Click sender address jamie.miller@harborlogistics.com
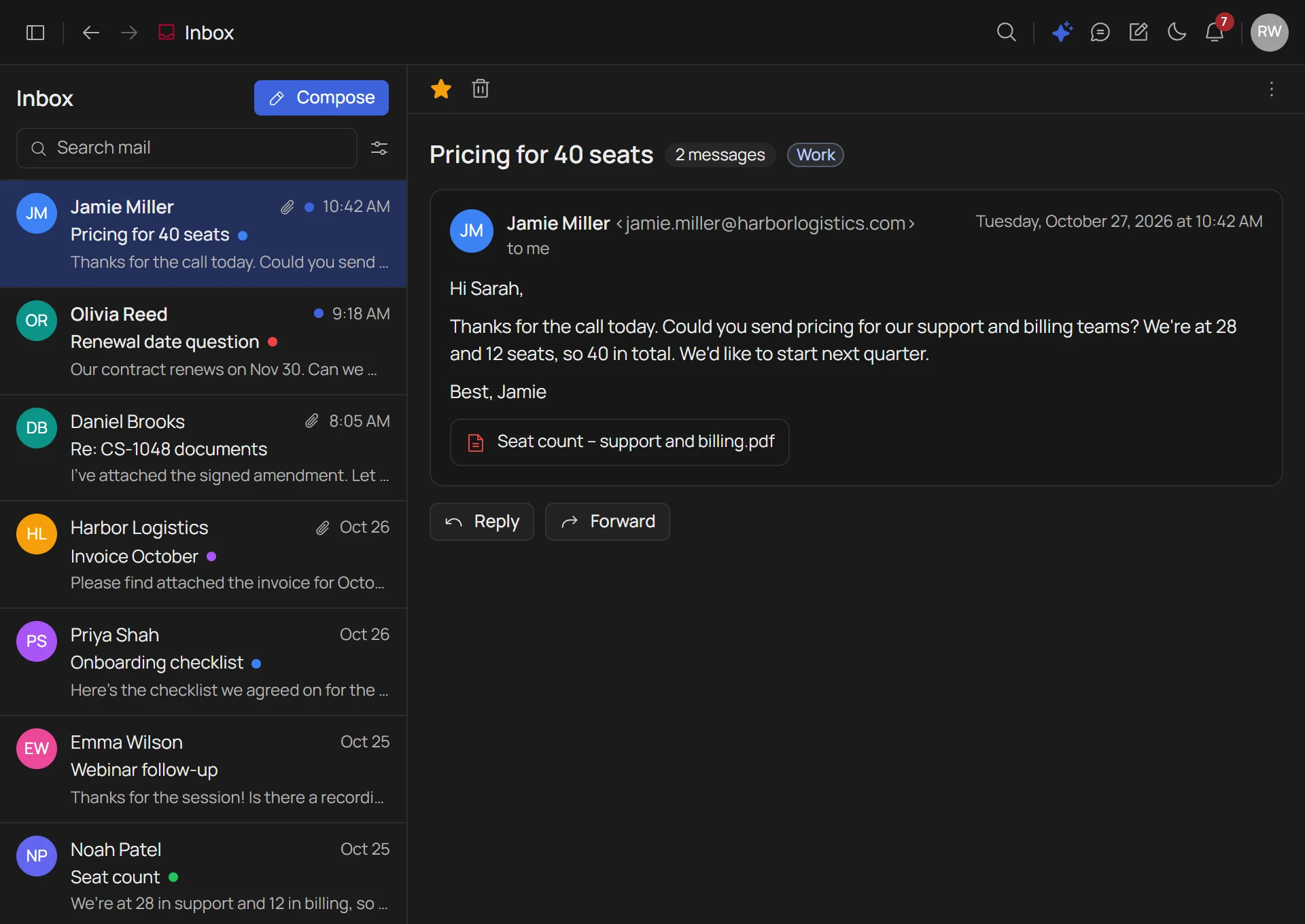The height and width of the screenshot is (924, 1305). point(765,224)
